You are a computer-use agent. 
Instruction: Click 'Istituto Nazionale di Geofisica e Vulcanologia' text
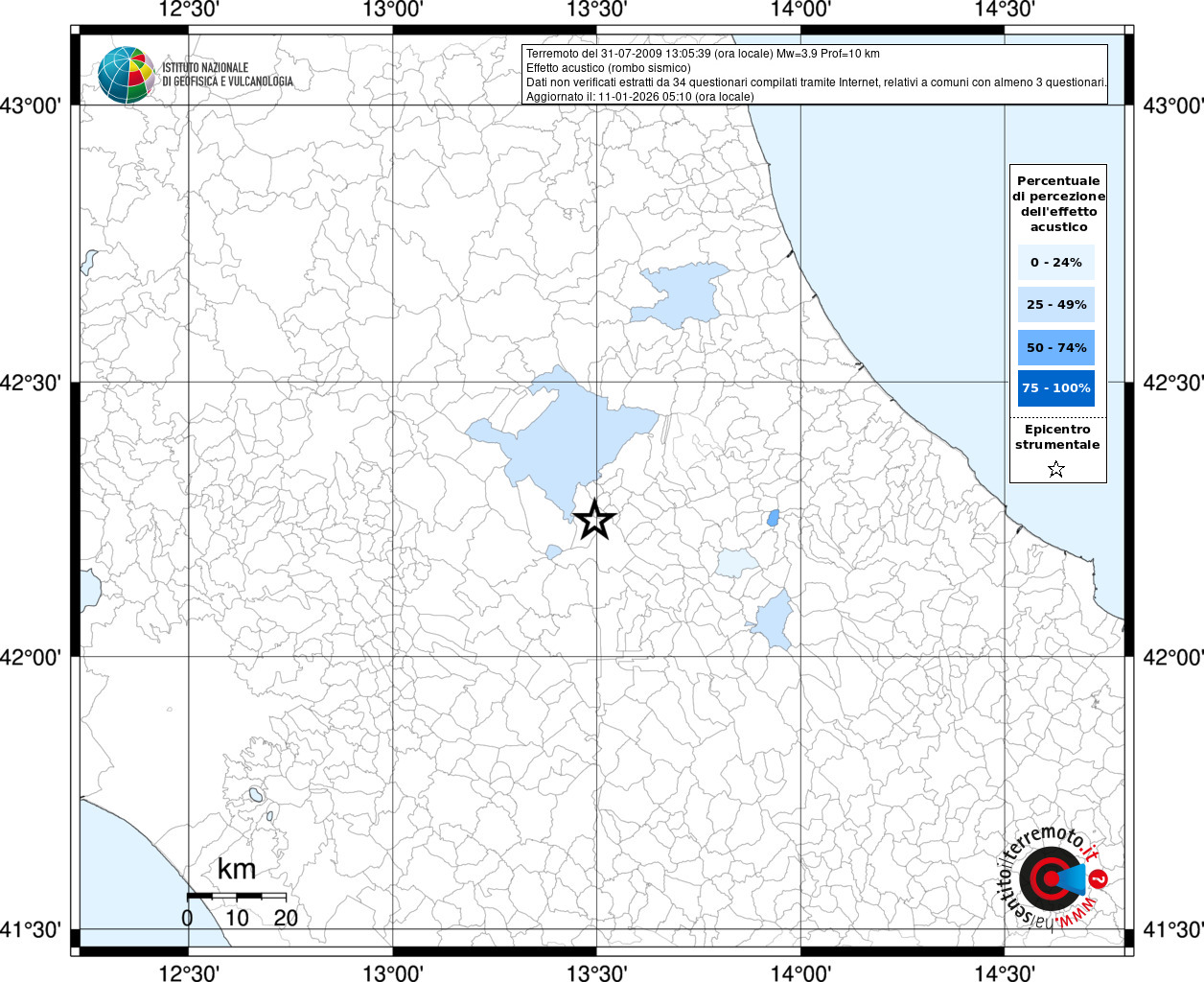(227, 75)
